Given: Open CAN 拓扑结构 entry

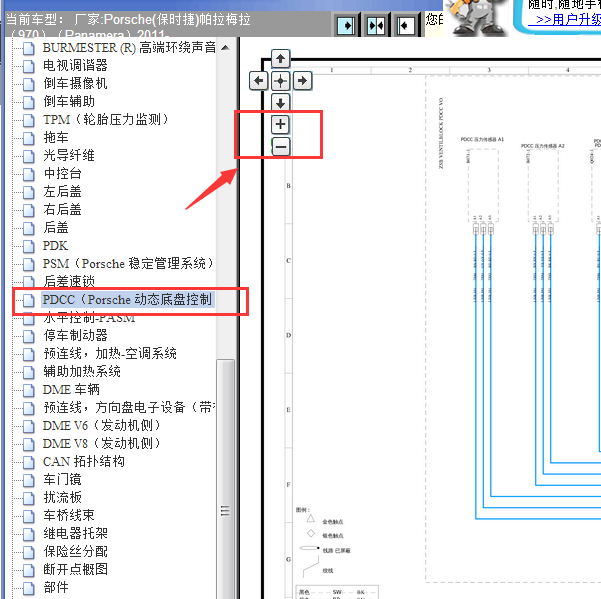Looking at the screenshot, I should tap(84, 461).
